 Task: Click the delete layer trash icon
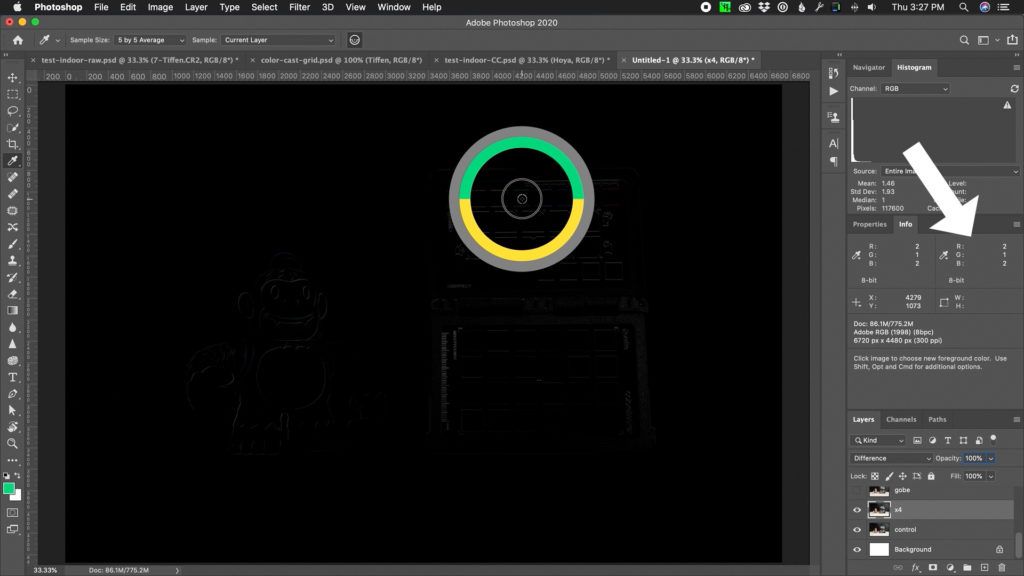(1002, 568)
